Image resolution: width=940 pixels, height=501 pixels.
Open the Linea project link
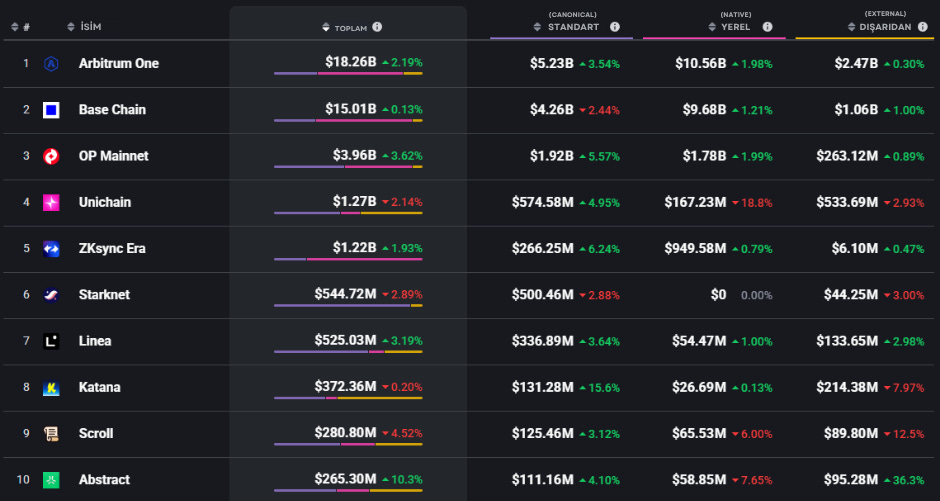(x=95, y=340)
